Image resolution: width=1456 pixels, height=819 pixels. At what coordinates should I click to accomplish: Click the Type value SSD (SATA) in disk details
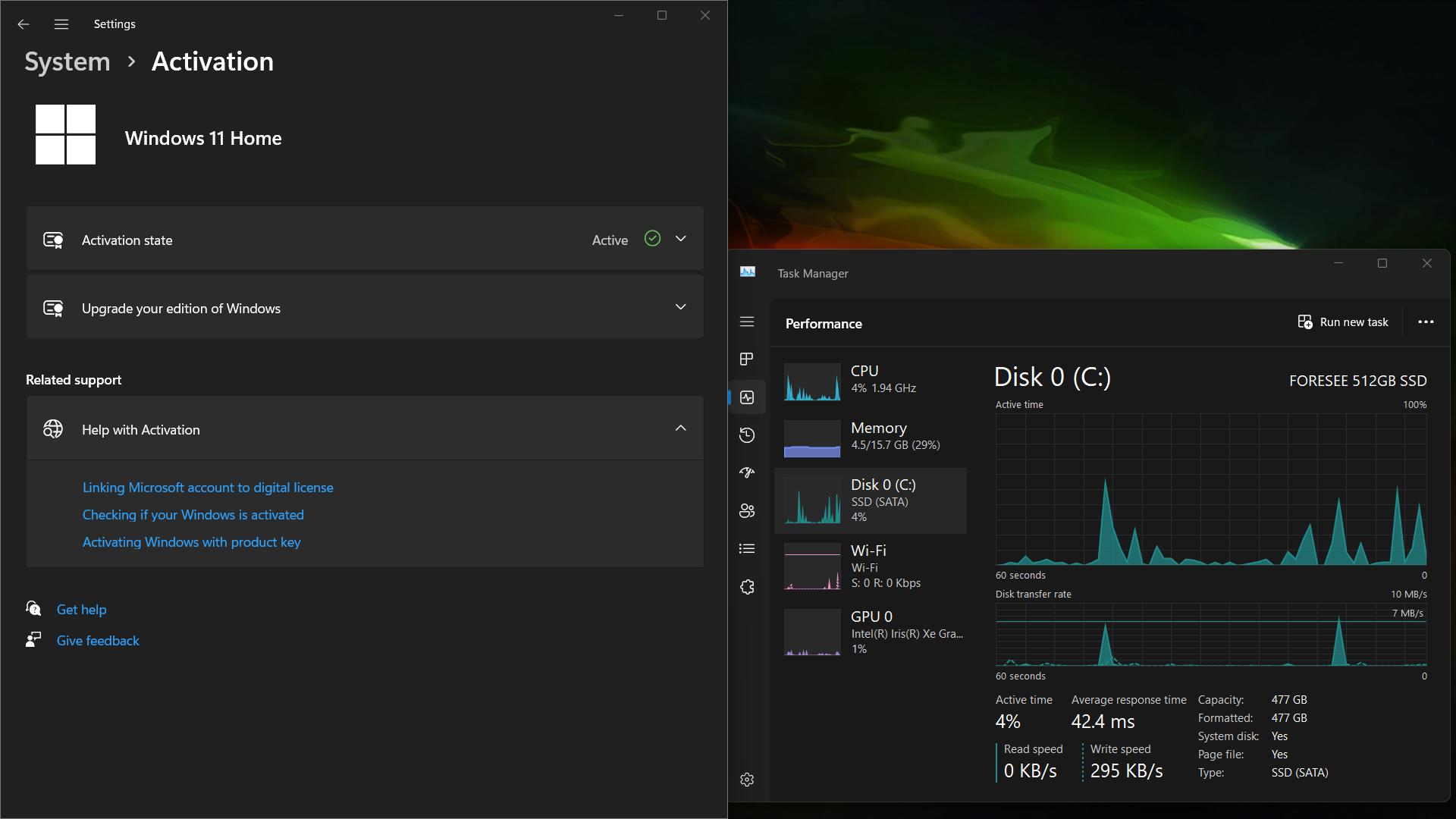click(1300, 773)
